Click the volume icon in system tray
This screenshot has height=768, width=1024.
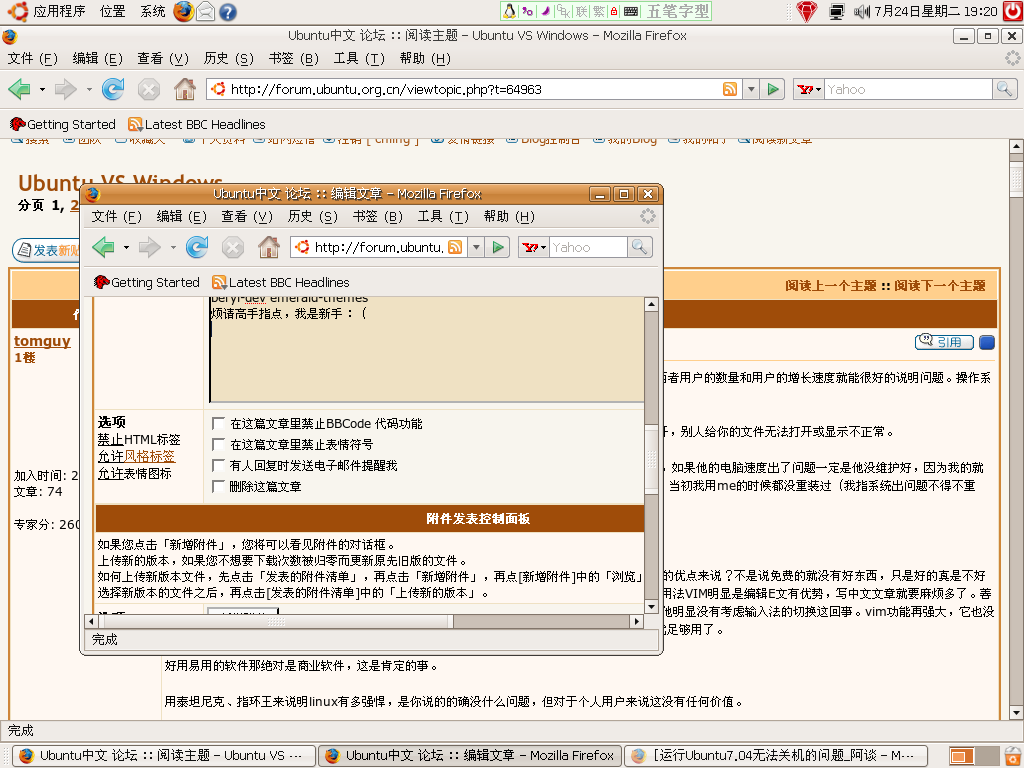(862, 11)
